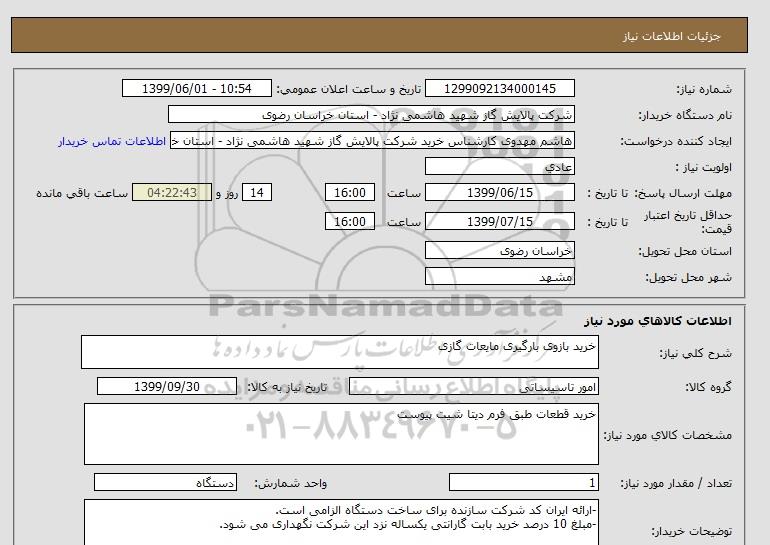Click the time field 16:00 beside 1399/07/15
This screenshot has width=770, height=545.
pos(350,221)
